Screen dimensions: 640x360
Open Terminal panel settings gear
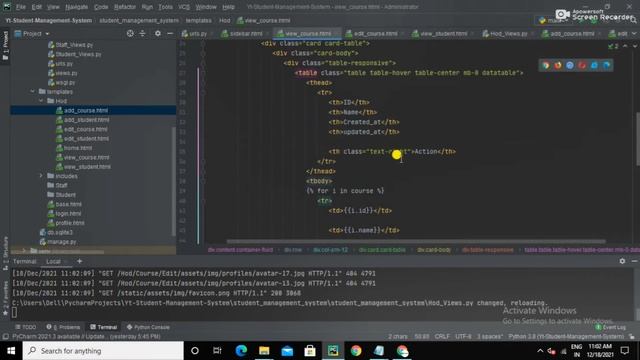click(622, 261)
